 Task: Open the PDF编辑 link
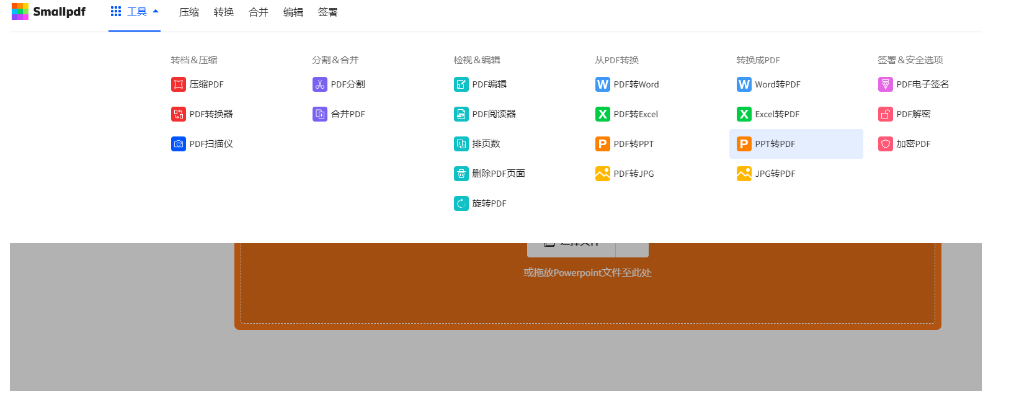coord(490,85)
